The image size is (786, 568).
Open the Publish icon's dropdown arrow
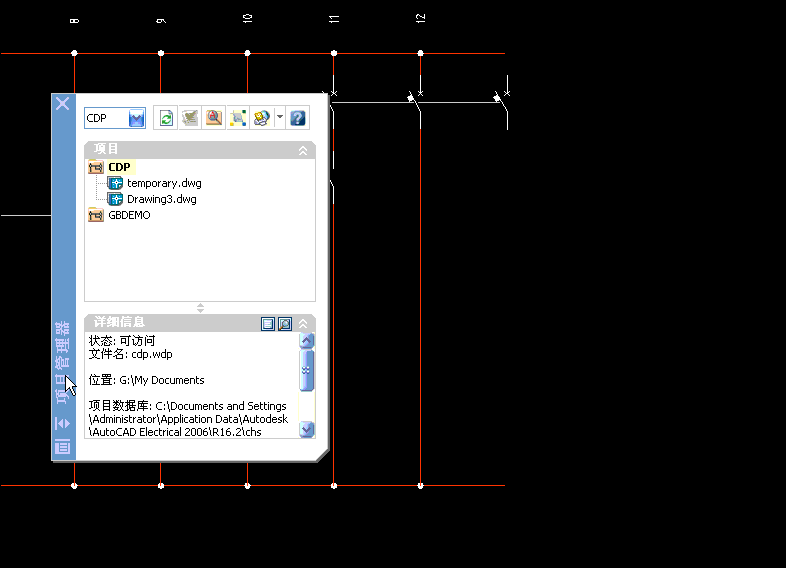280,118
